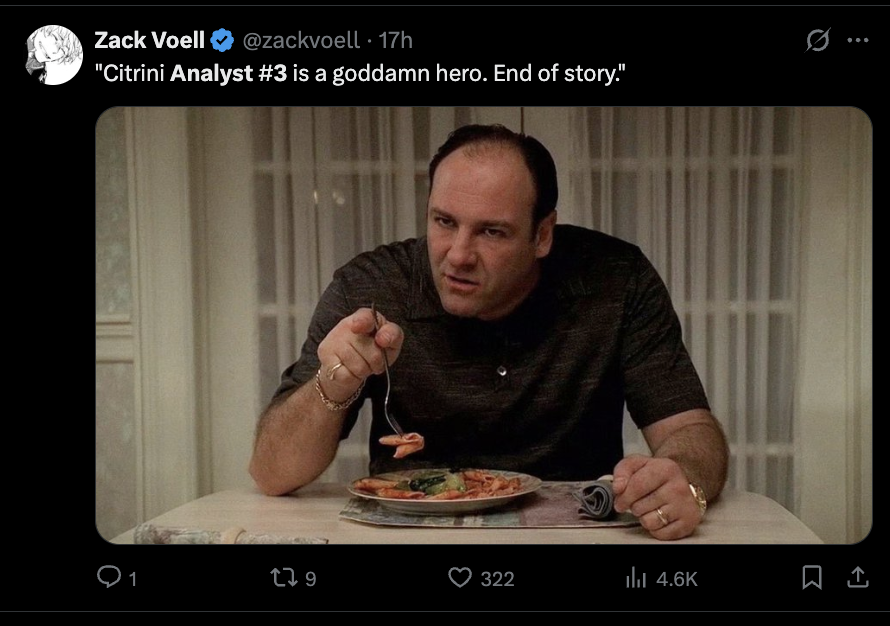
Task: Click the 4.6K views count
Action: pos(676,578)
